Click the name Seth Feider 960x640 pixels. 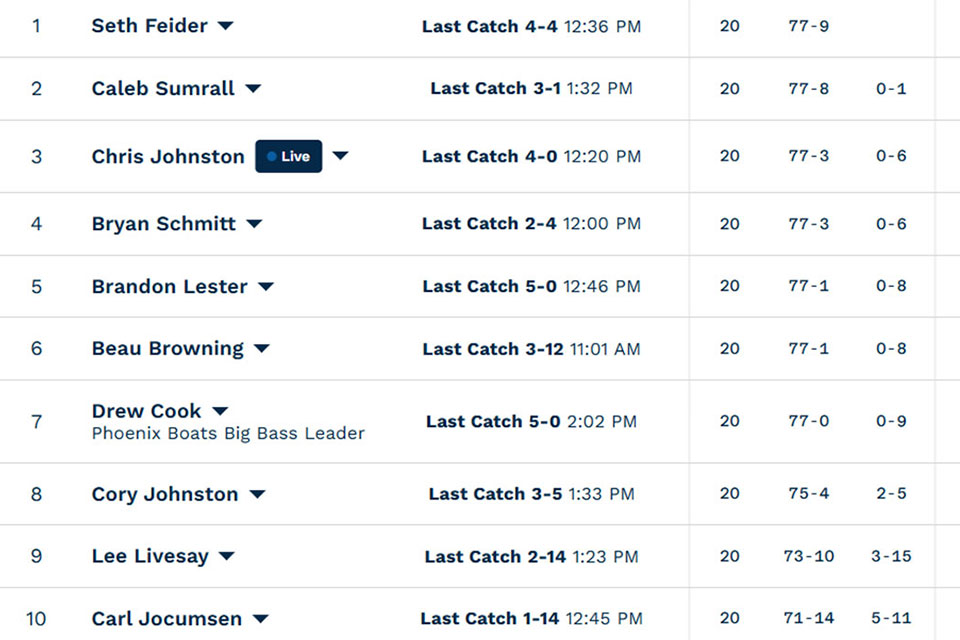tap(149, 26)
